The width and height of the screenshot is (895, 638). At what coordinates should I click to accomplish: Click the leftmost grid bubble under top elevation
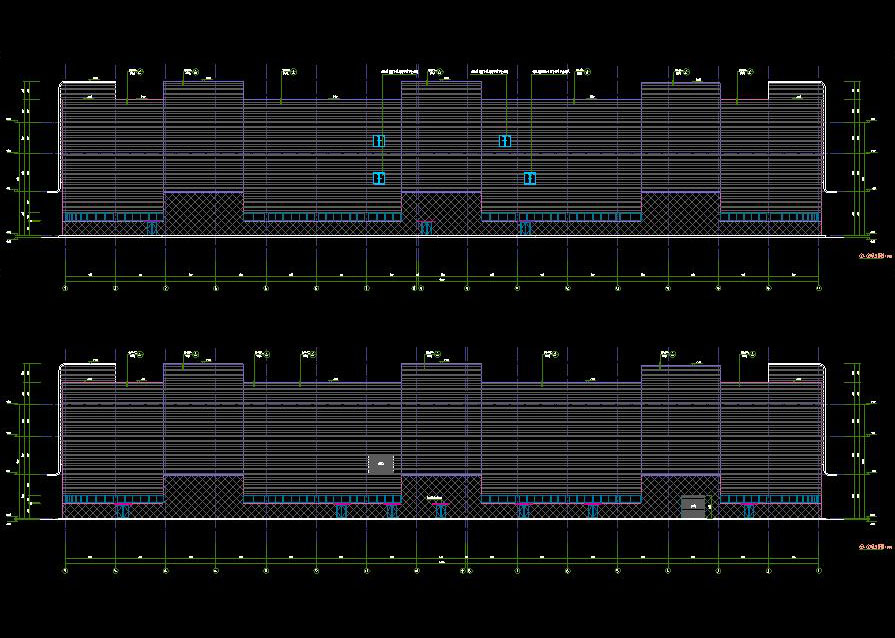tap(66, 289)
